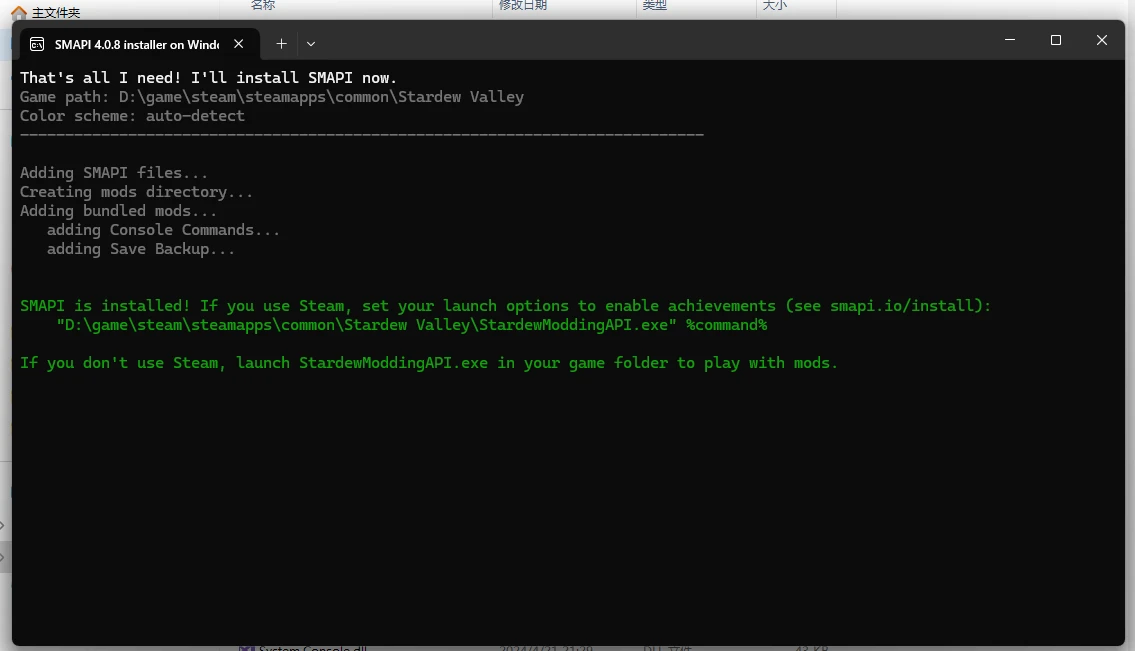Click the home folder icon in File Explorer
1135x651 pixels.
pos(19,12)
